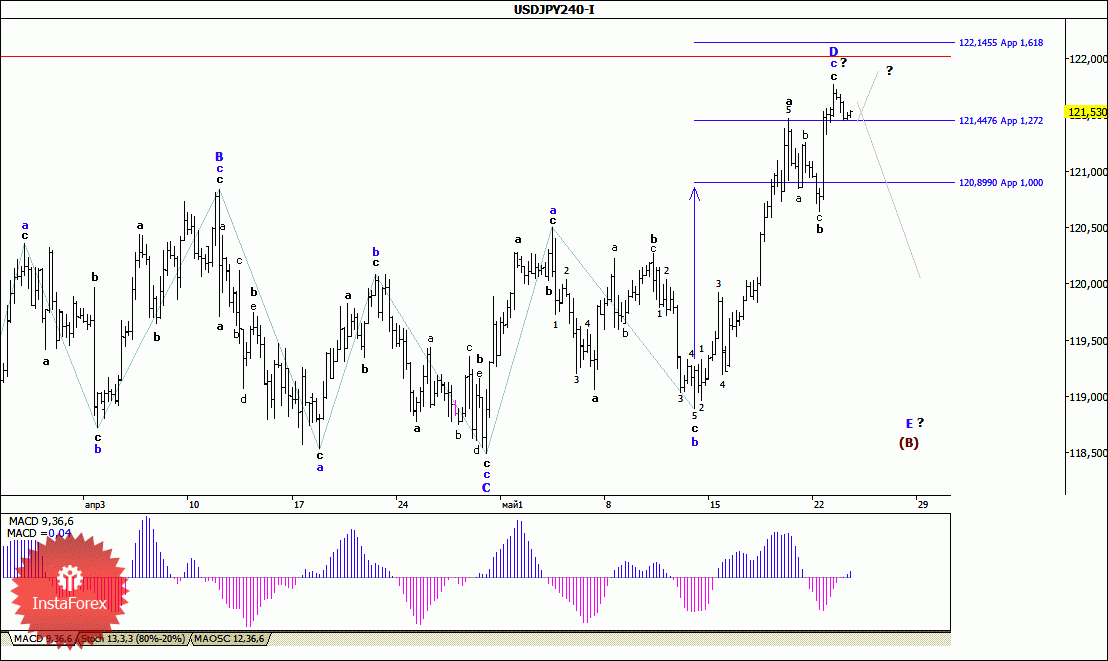This screenshot has width=1108, height=661.
Task: Click the май1 date on time axis
Action: pyautogui.click(x=512, y=505)
